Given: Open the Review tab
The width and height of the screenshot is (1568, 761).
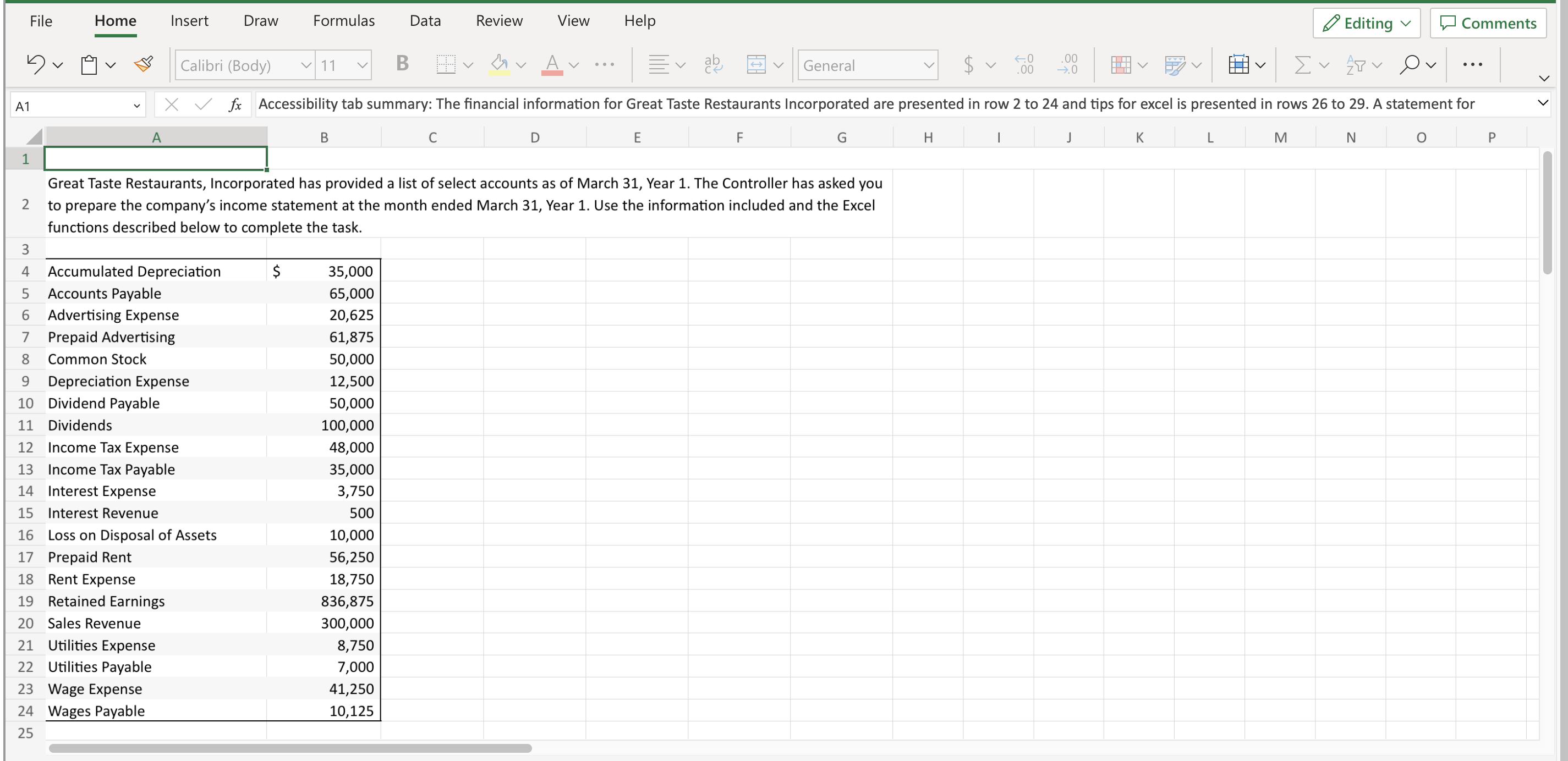Looking at the screenshot, I should [x=499, y=20].
